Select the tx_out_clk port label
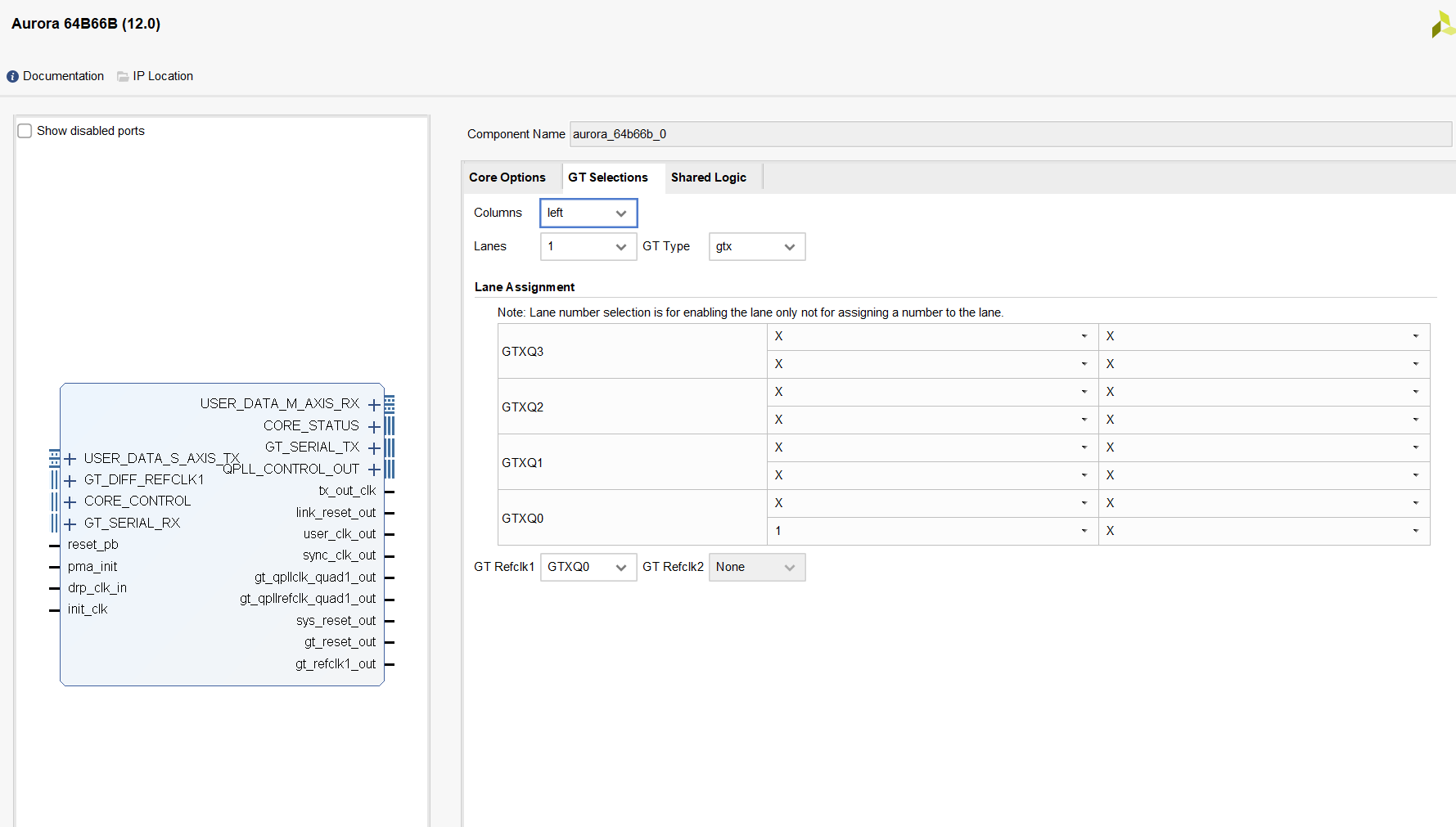This screenshot has height=827, width=1456. (x=347, y=491)
